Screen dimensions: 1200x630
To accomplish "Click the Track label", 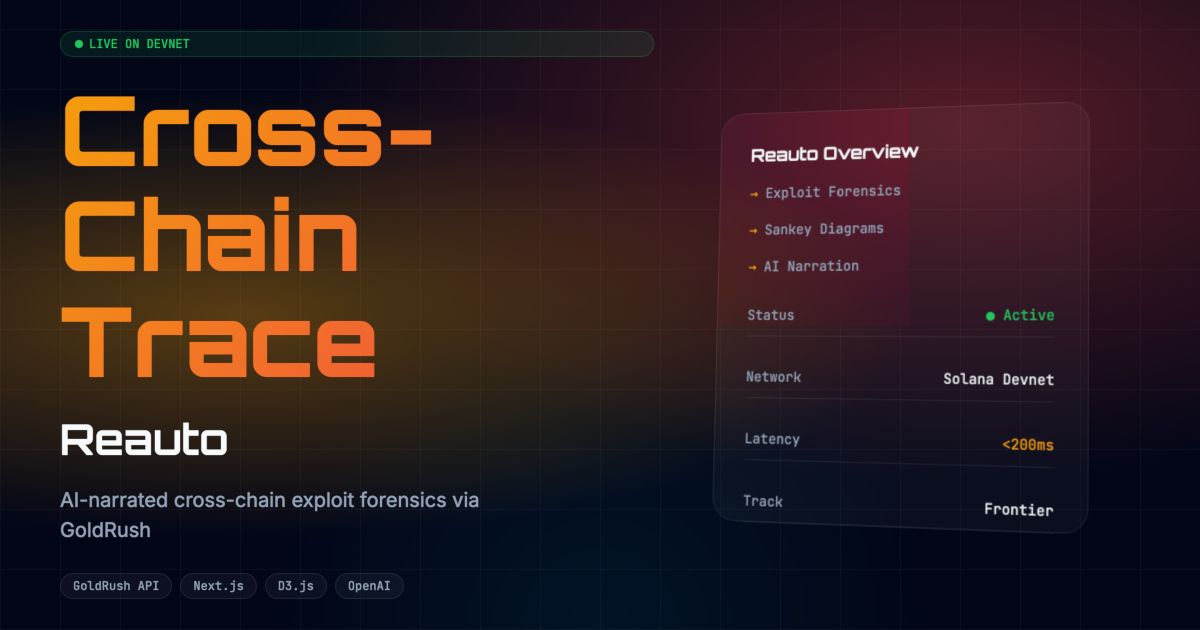I will click(x=763, y=501).
